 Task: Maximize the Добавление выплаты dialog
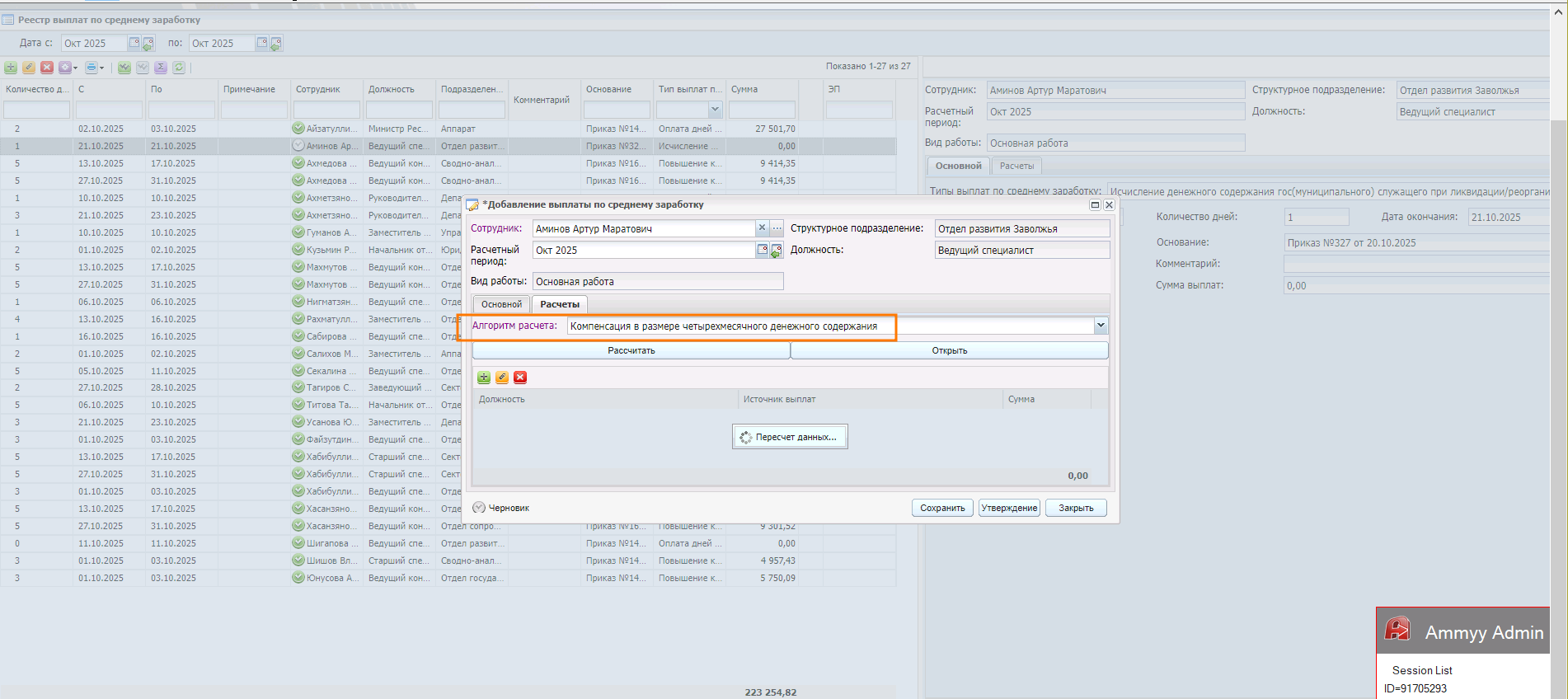point(1095,204)
